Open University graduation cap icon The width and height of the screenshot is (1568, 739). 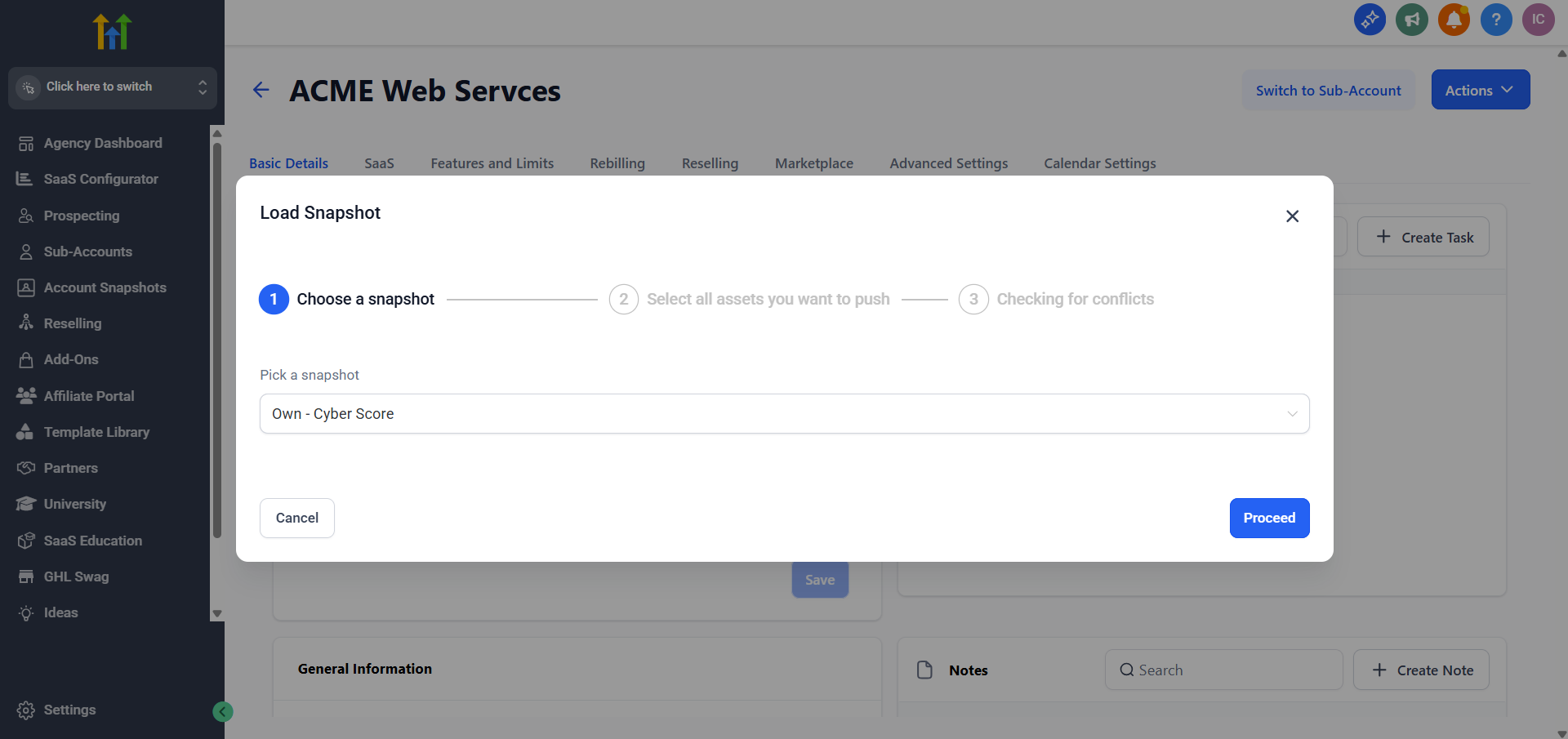point(26,504)
